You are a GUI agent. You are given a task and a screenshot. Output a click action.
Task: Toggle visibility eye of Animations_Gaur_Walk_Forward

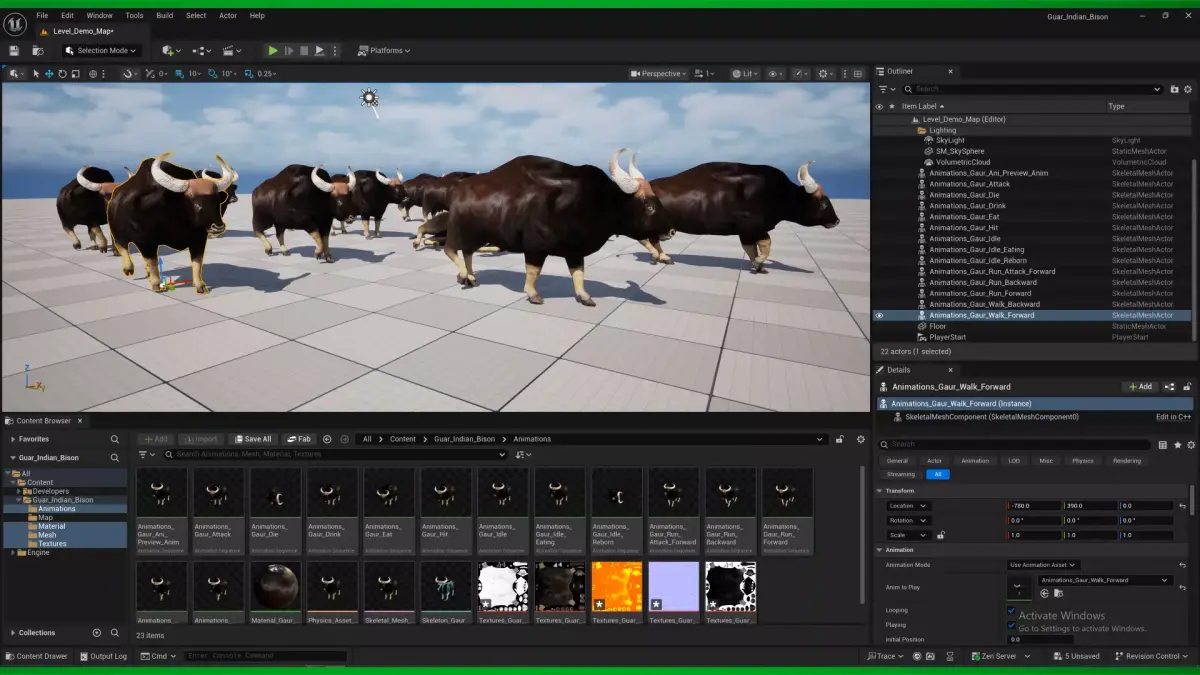point(880,315)
